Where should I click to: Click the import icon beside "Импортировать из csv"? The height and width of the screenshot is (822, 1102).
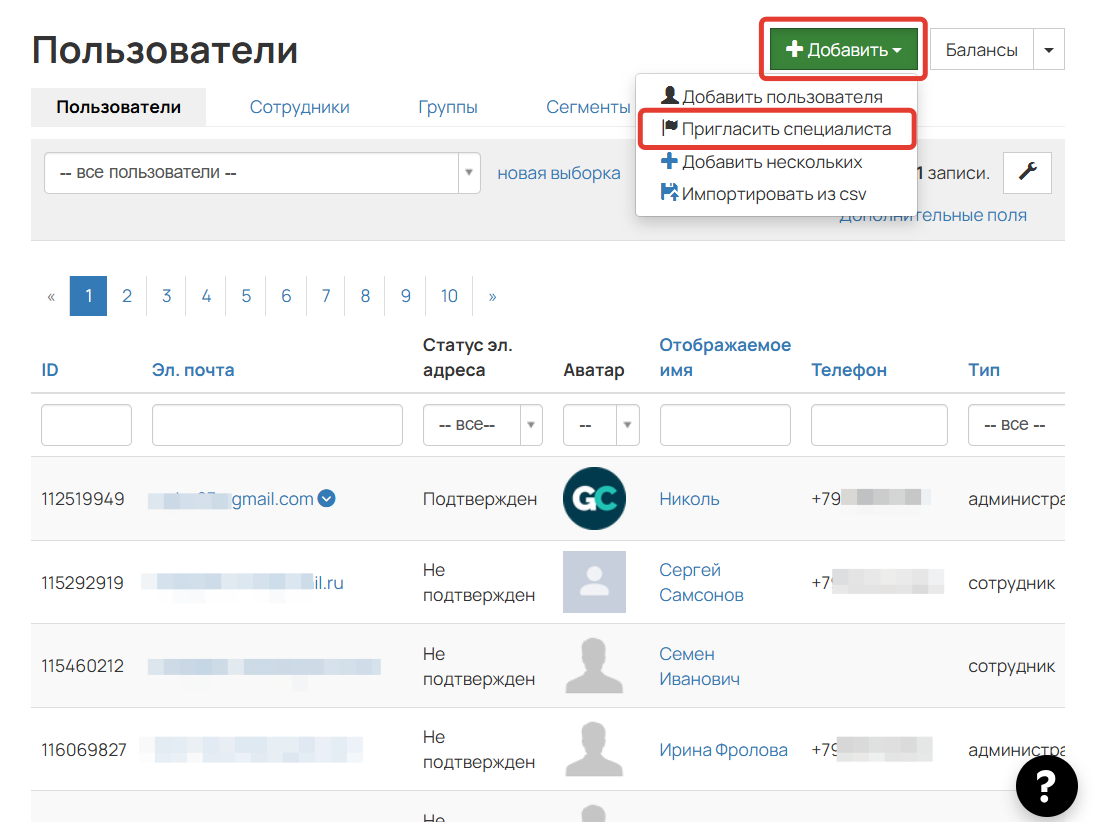coord(673,191)
